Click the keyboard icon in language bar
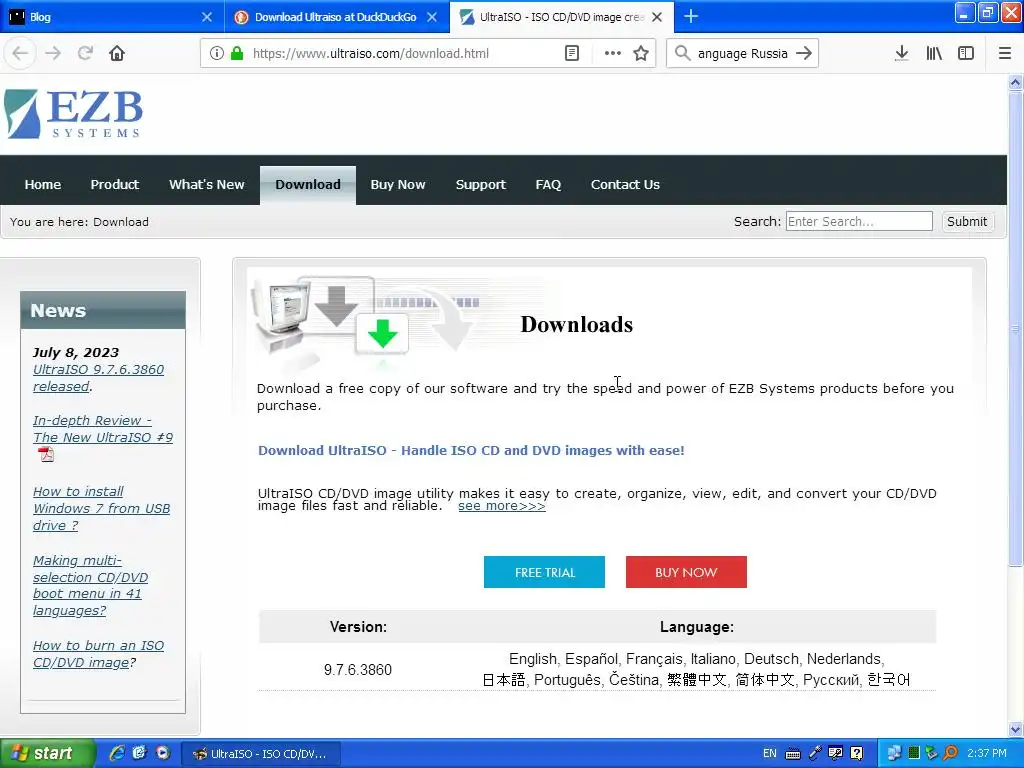This screenshot has width=1024, height=768. pyautogui.click(x=793, y=754)
